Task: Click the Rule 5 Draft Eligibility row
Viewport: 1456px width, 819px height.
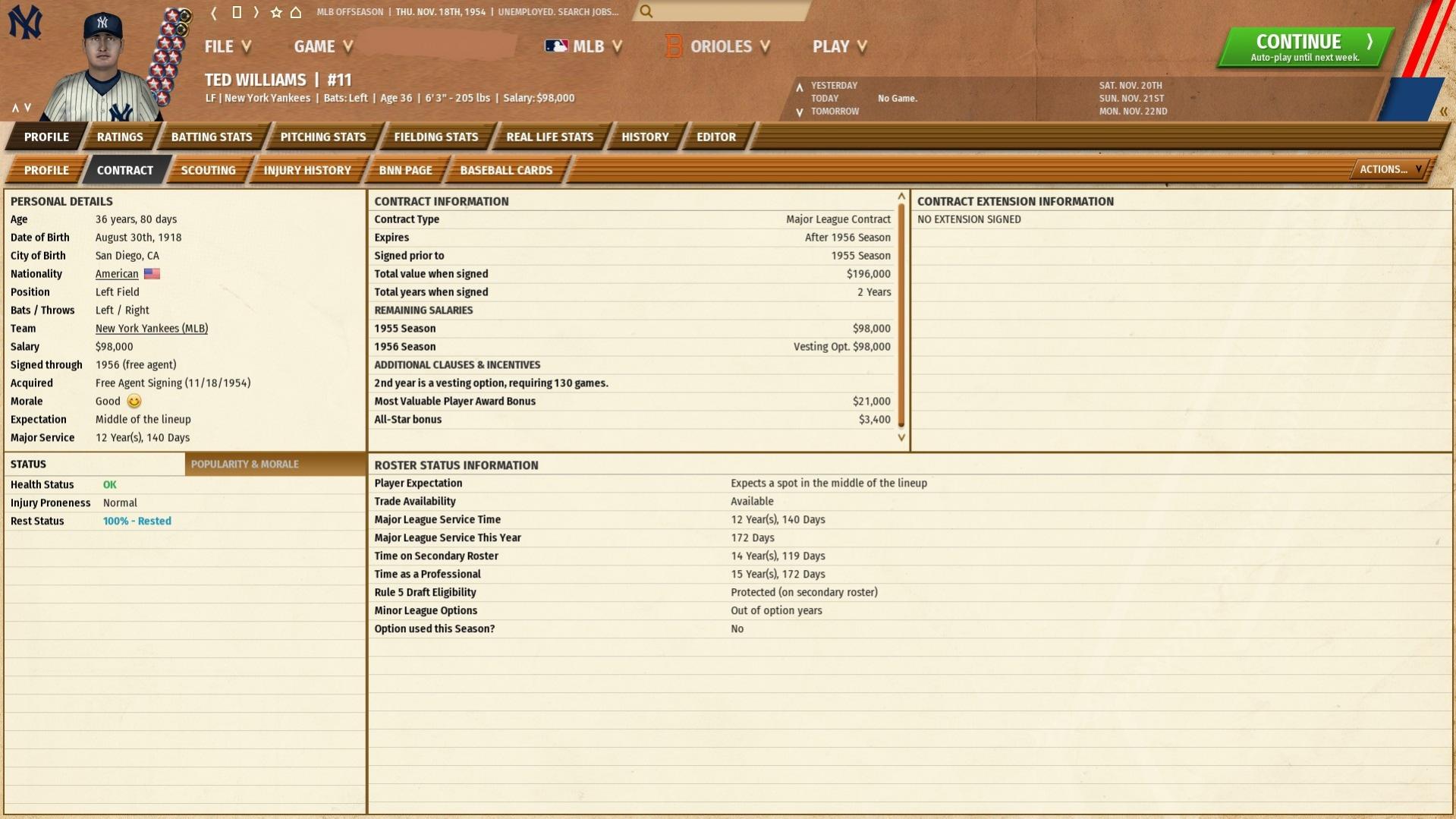Action: (909, 593)
